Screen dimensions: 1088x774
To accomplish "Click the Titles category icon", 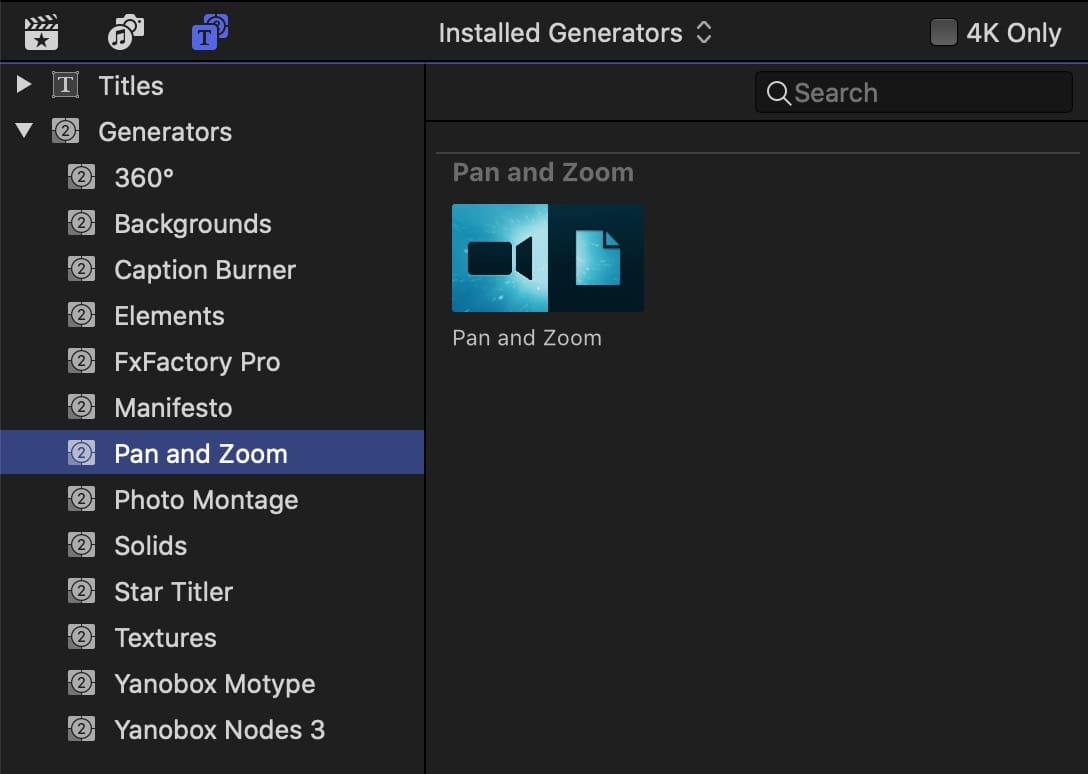I will click(65, 86).
